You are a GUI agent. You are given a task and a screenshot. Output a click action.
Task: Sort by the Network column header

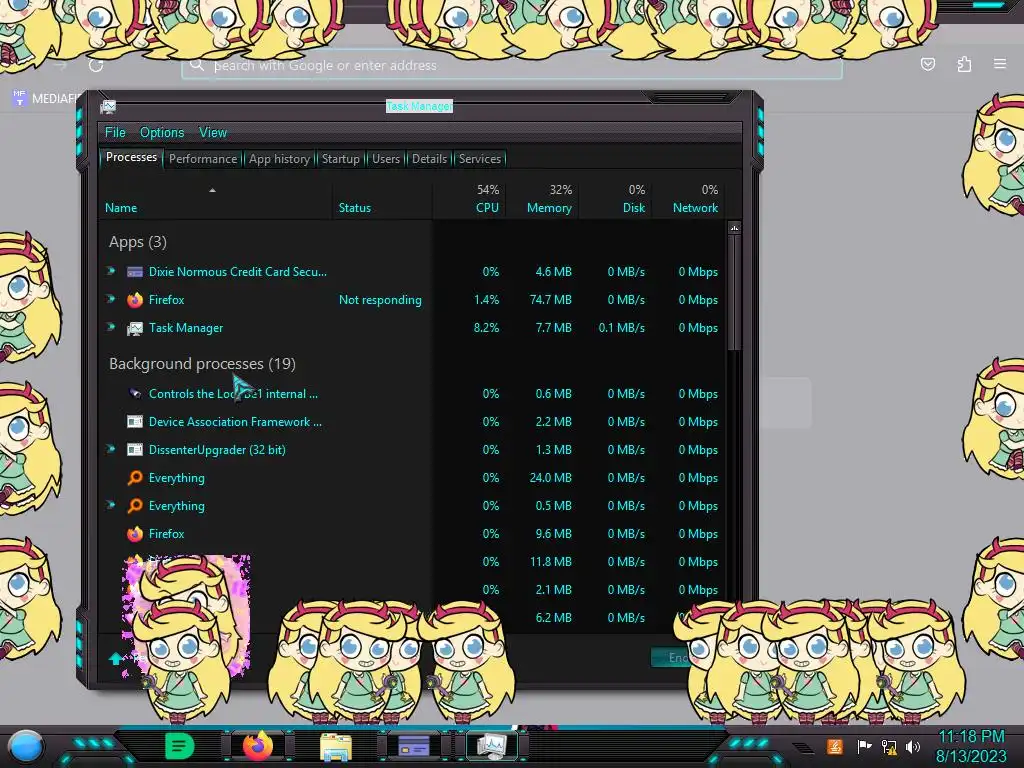[688, 199]
